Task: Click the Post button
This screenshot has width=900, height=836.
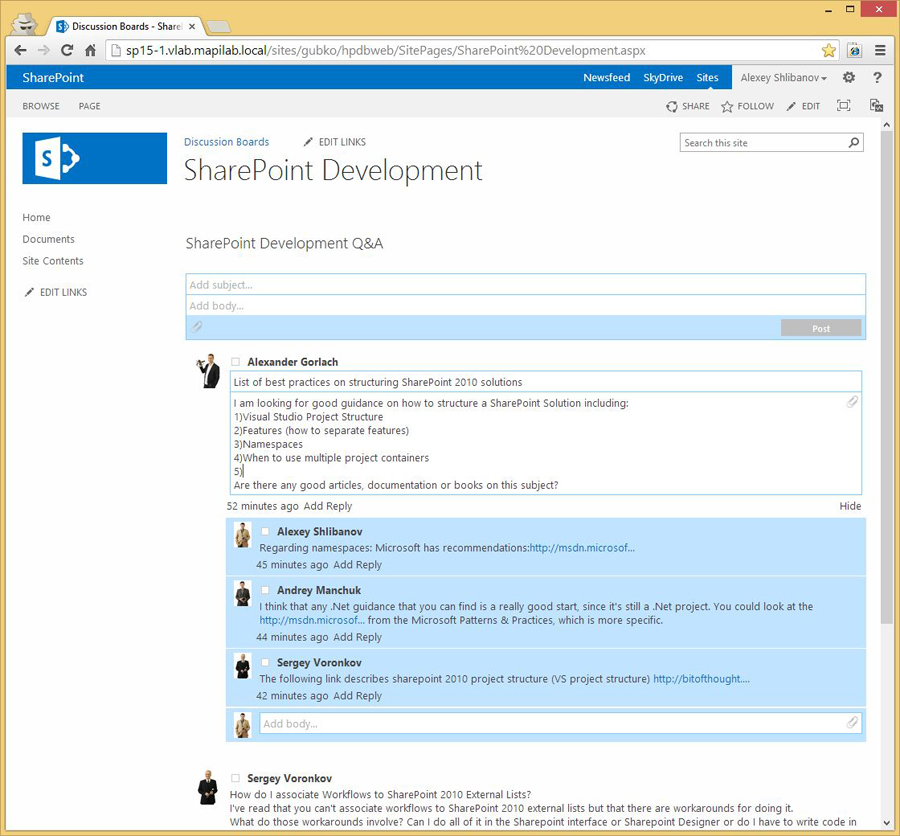Action: pyautogui.click(x=821, y=328)
